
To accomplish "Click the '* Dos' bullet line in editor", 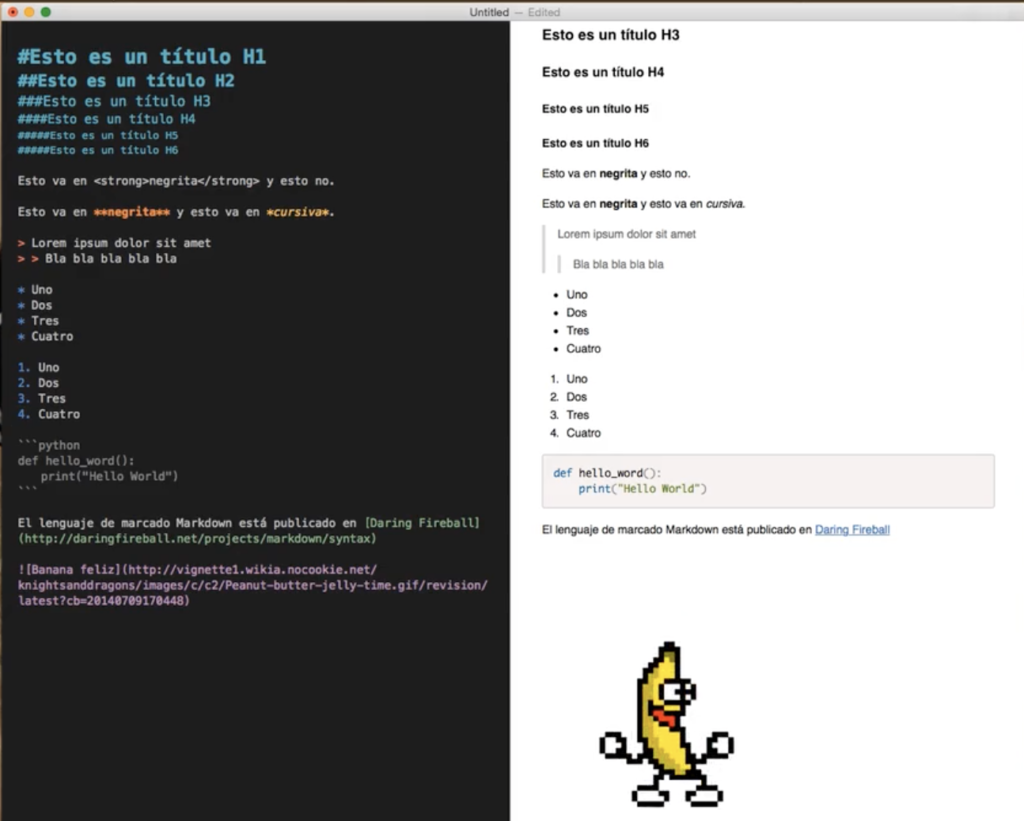I will click(35, 306).
